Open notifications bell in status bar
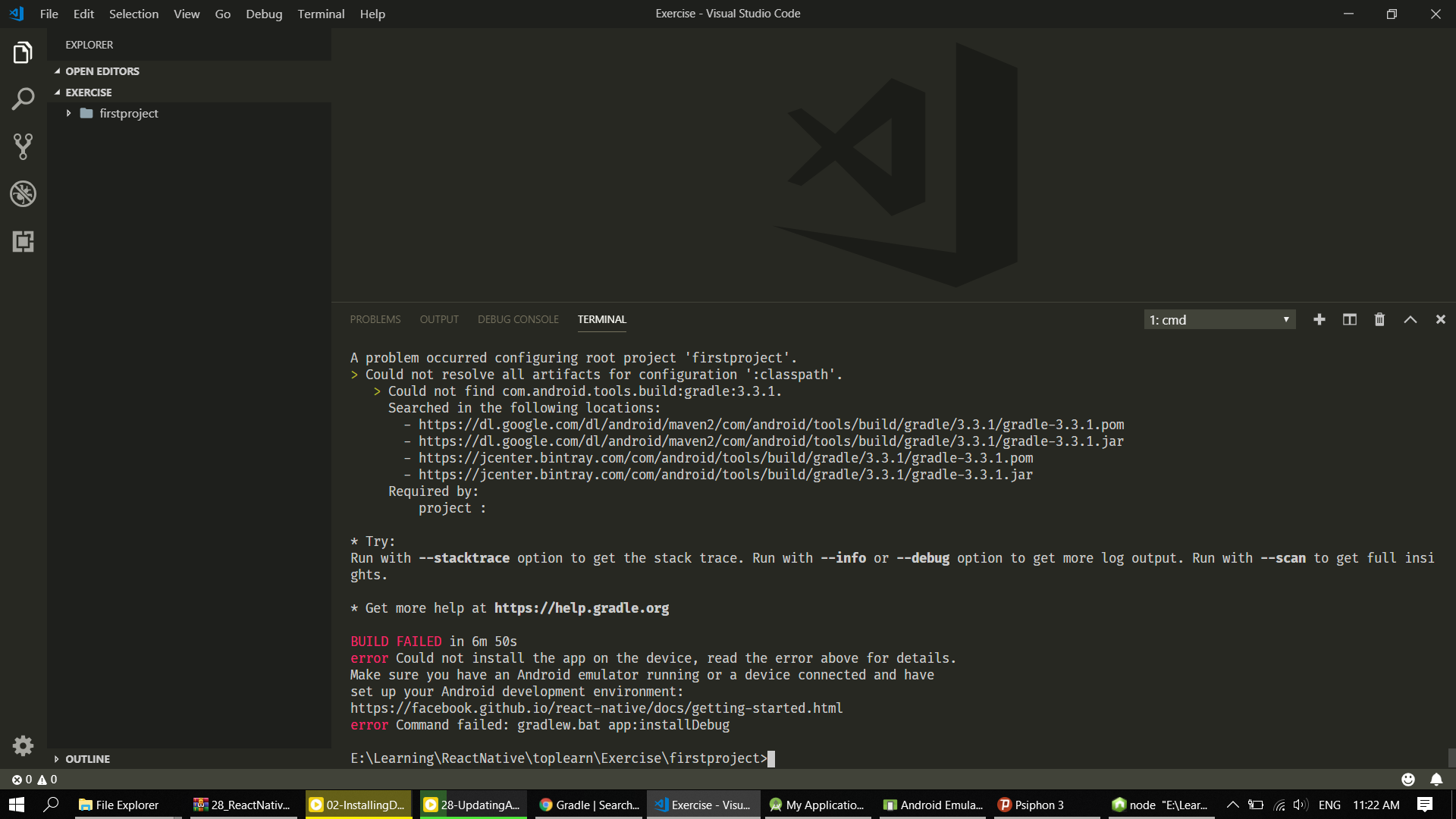Image resolution: width=1456 pixels, height=819 pixels. click(1436, 779)
